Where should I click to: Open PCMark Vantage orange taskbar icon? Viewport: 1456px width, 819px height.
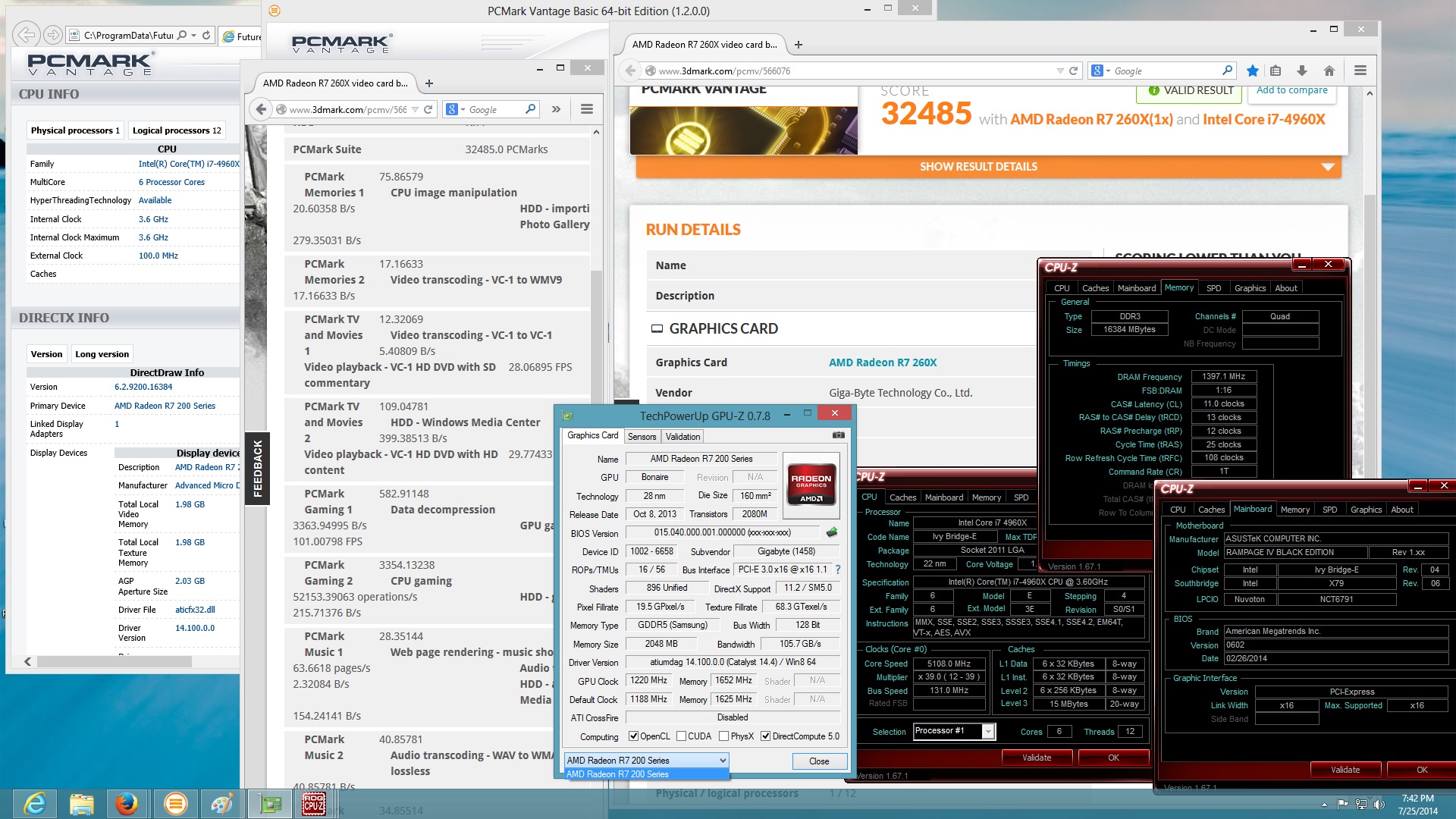click(x=175, y=803)
